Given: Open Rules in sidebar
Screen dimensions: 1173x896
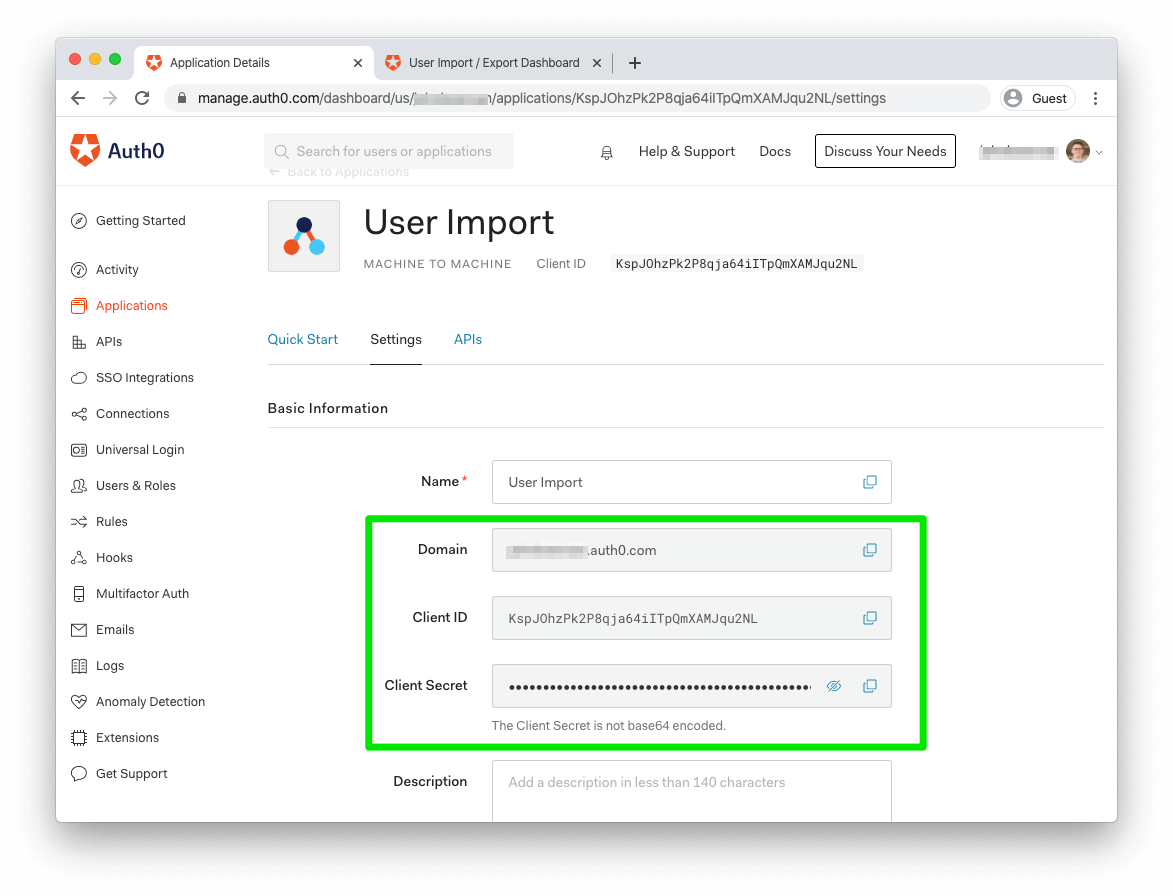Looking at the screenshot, I should coord(99,521).
